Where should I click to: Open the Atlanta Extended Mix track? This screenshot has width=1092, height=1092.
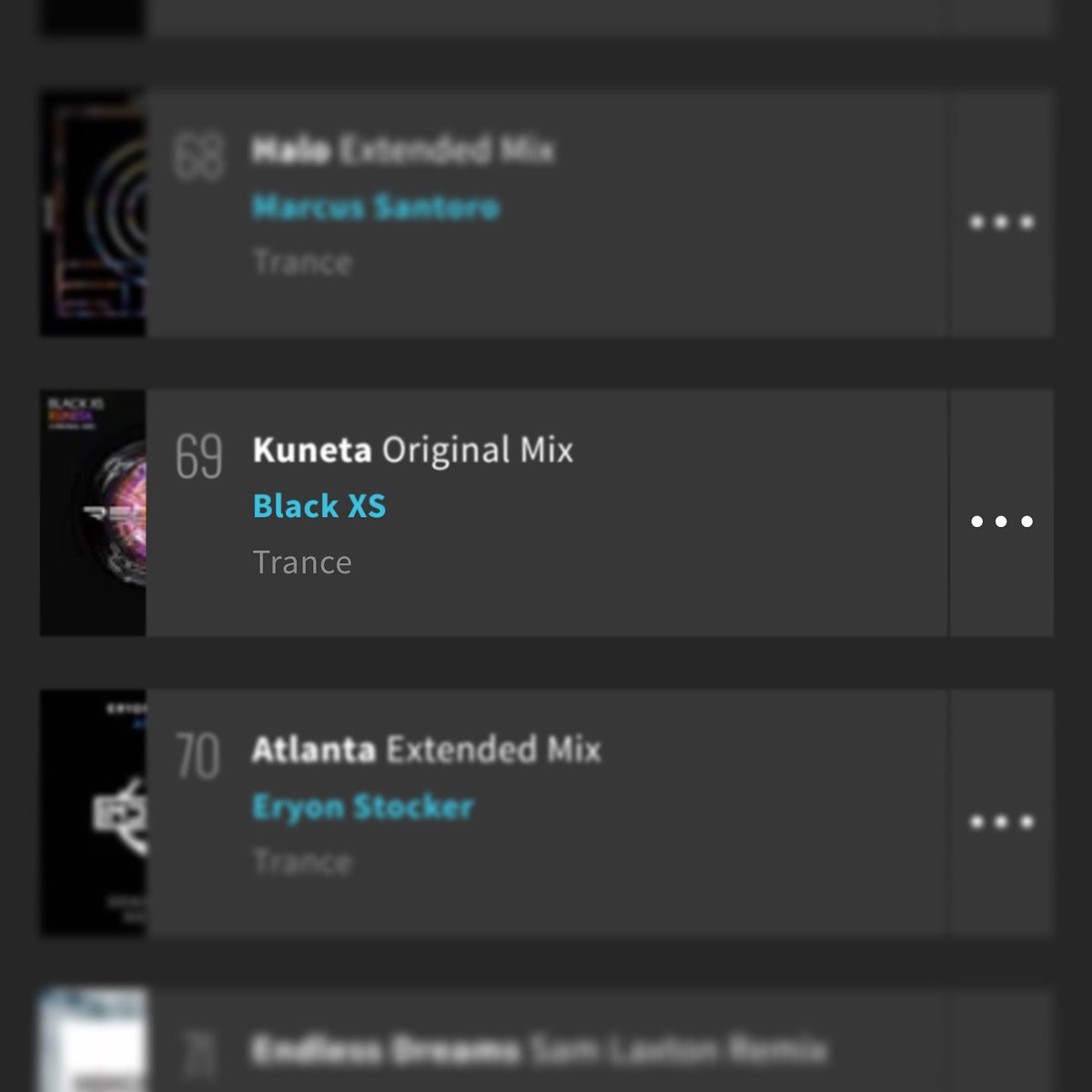click(427, 750)
